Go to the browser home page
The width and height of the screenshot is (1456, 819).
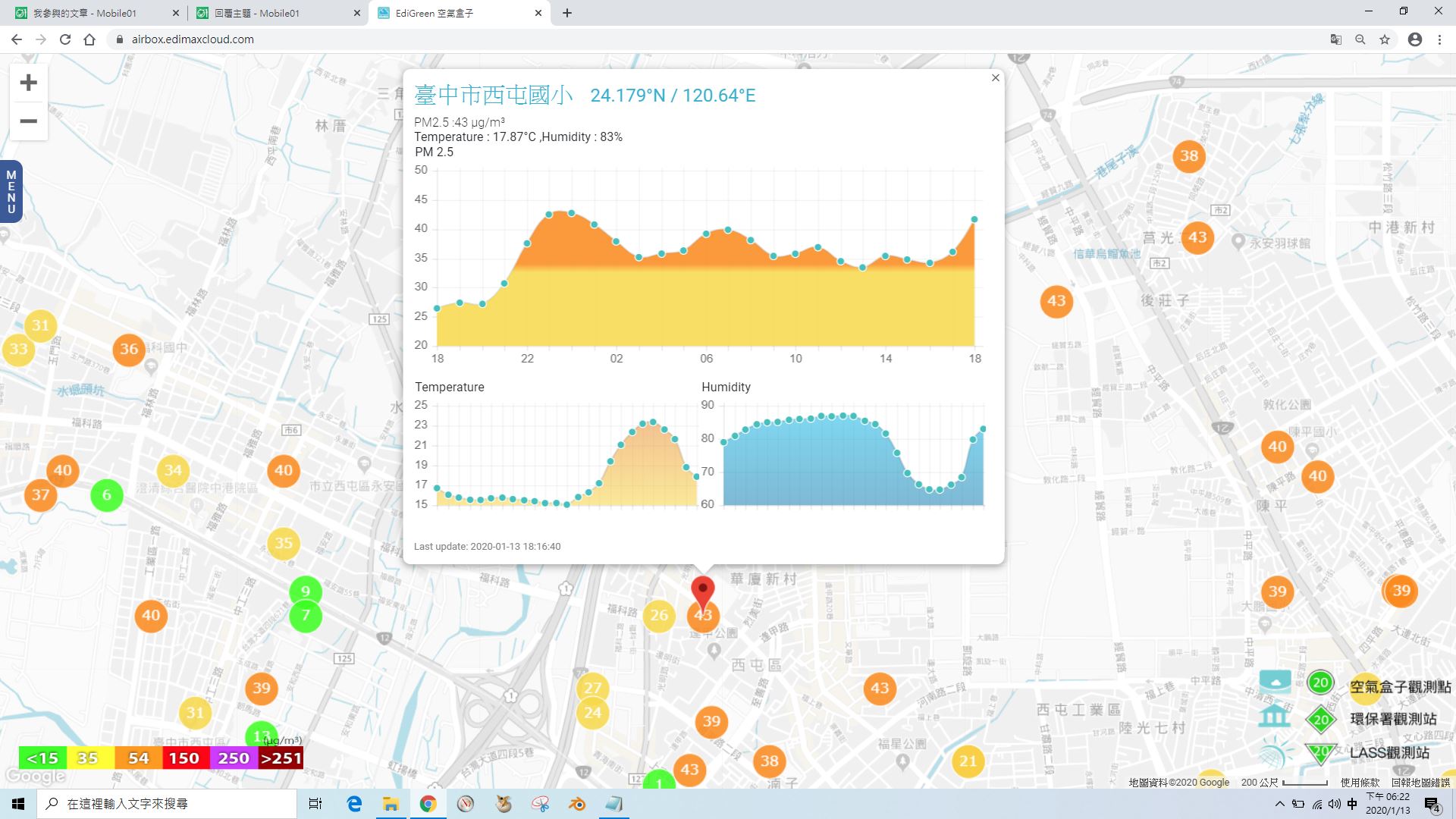[89, 39]
